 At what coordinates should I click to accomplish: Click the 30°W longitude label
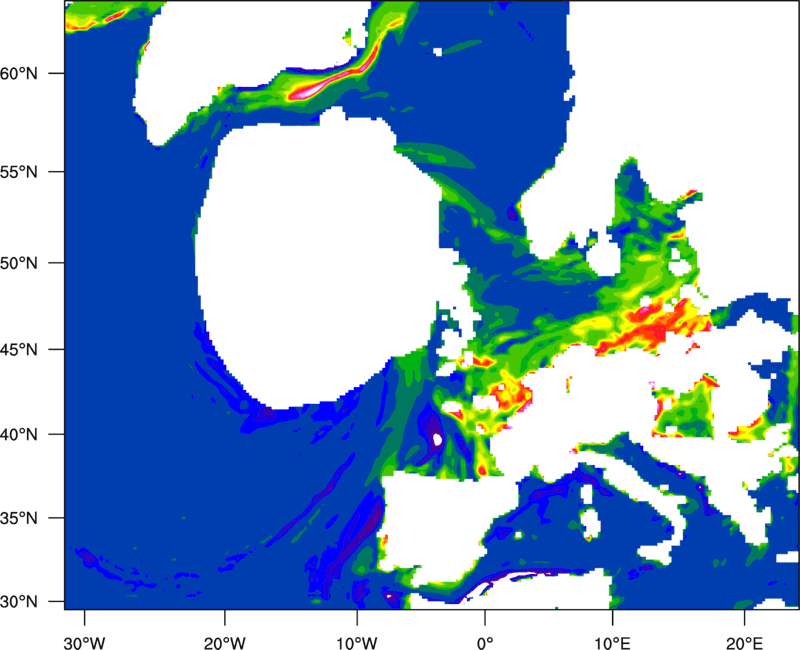coord(85,642)
